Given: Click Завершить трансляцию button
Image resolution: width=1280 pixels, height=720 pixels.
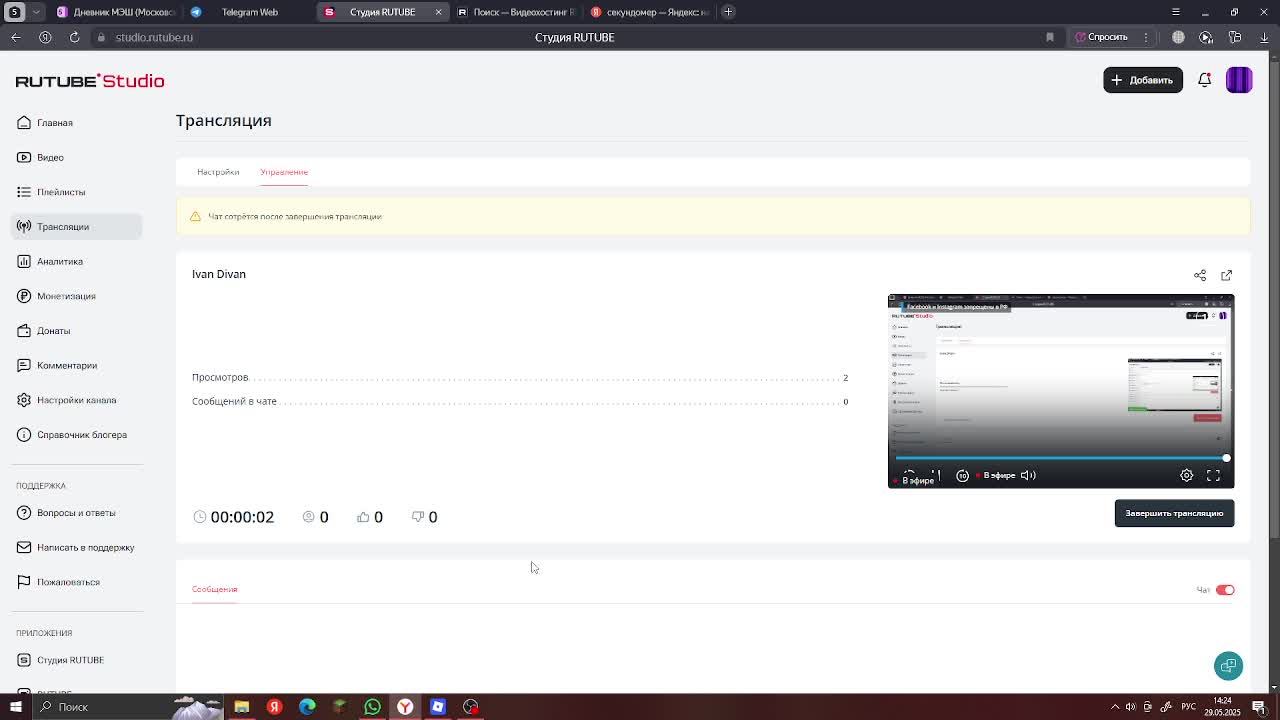Looking at the screenshot, I should pos(1174,513).
